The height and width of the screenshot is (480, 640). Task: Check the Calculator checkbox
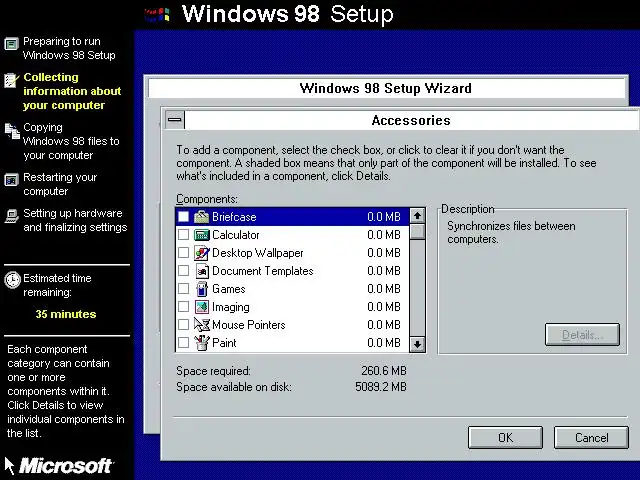click(184, 235)
